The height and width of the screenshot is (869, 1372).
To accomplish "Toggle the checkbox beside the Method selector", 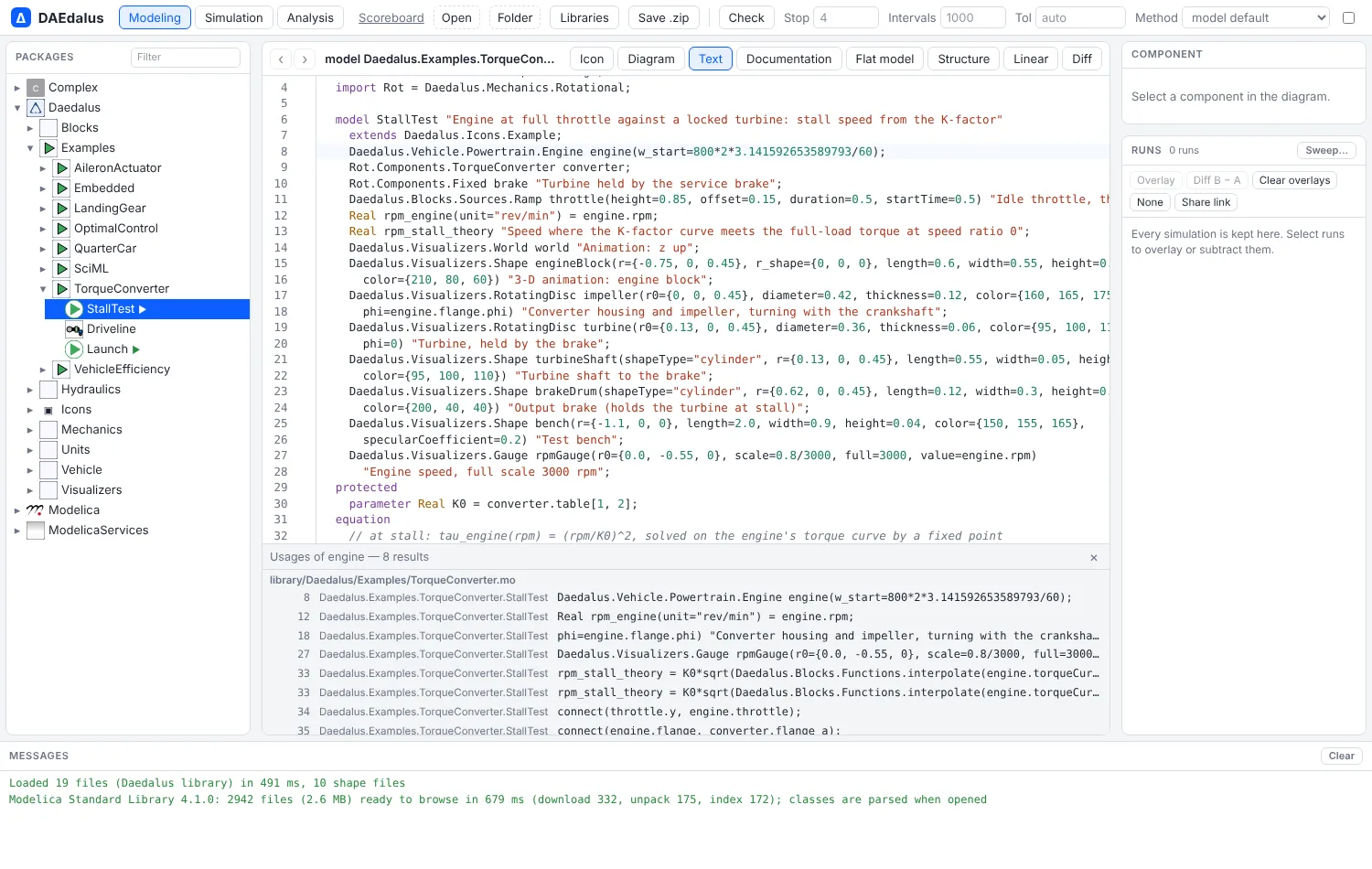I will [x=1348, y=17].
